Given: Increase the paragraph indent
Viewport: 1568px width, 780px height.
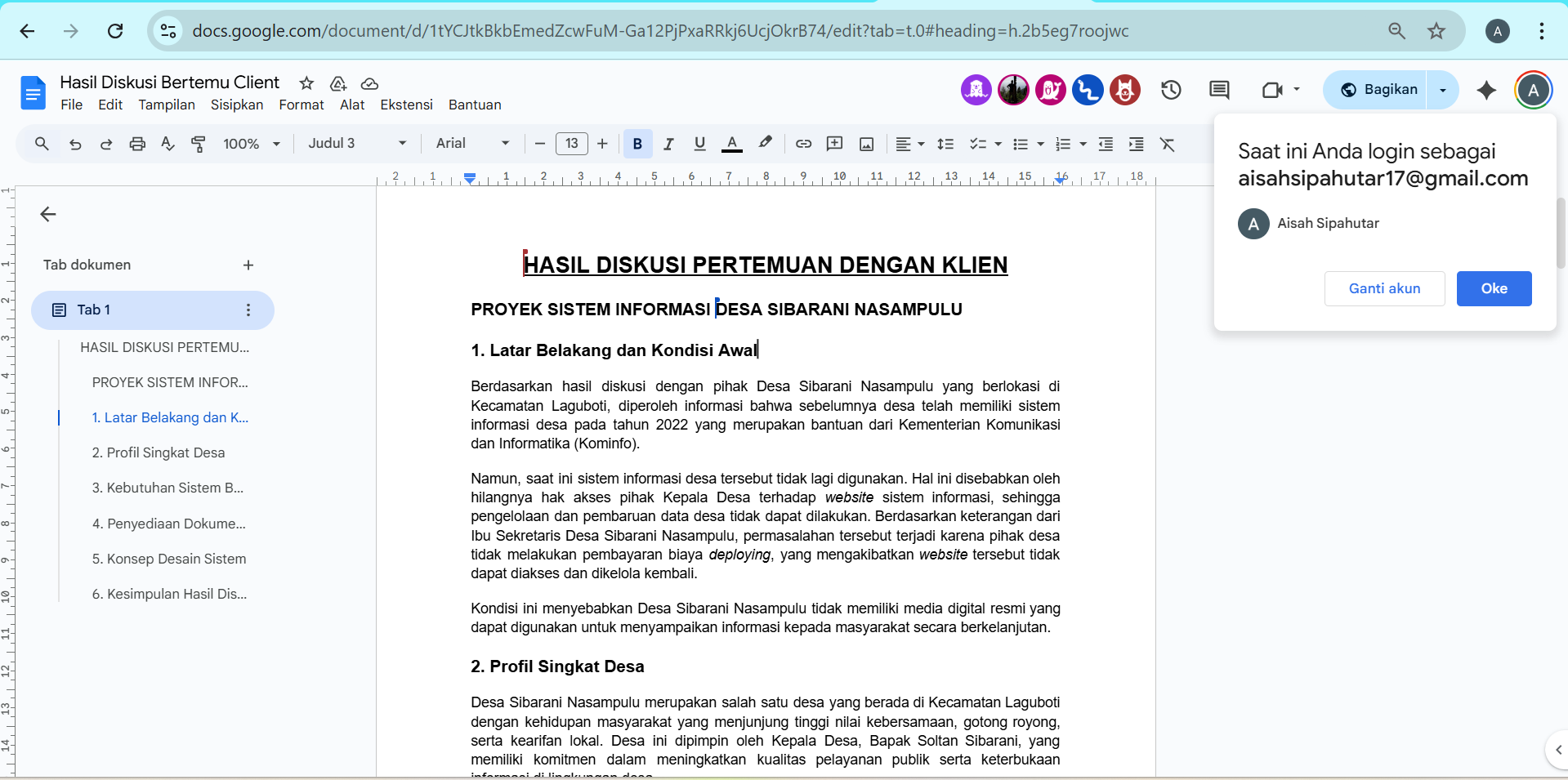Looking at the screenshot, I should (1136, 144).
